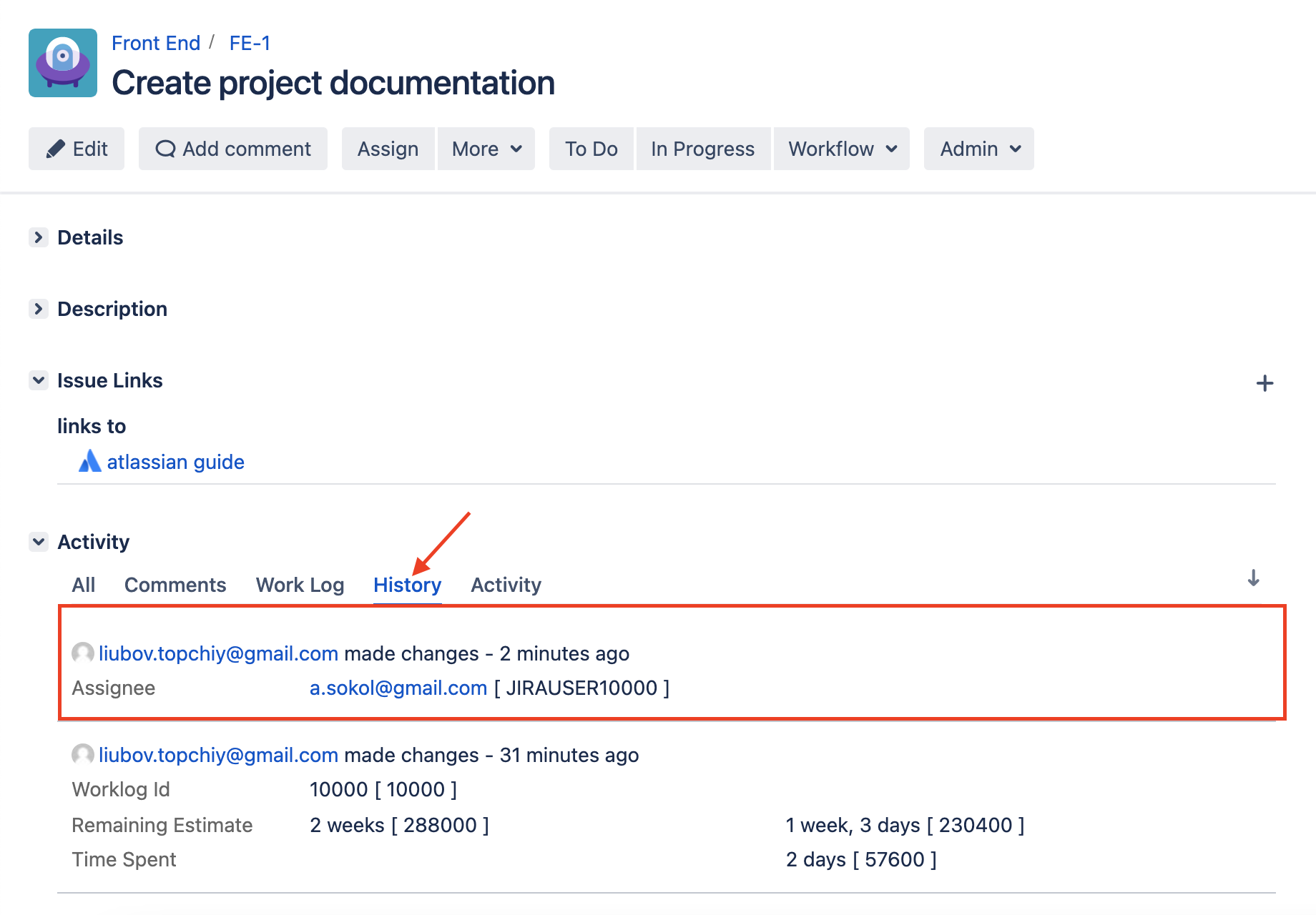The width and height of the screenshot is (1316, 915).
Task: Open the Workflow dropdown
Action: [x=842, y=149]
